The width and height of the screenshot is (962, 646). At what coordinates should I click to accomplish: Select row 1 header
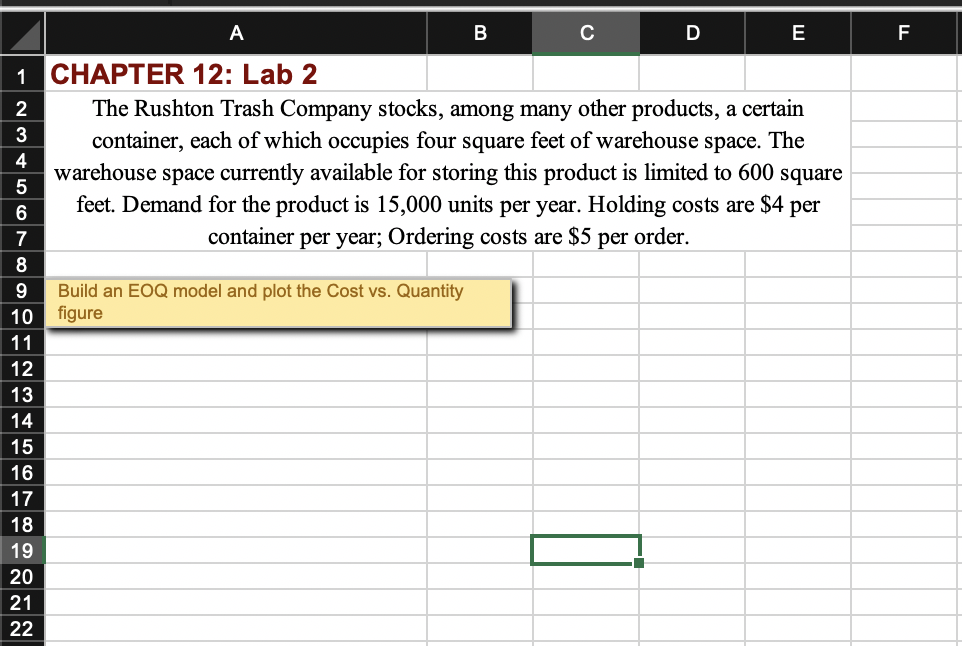tap(22, 76)
